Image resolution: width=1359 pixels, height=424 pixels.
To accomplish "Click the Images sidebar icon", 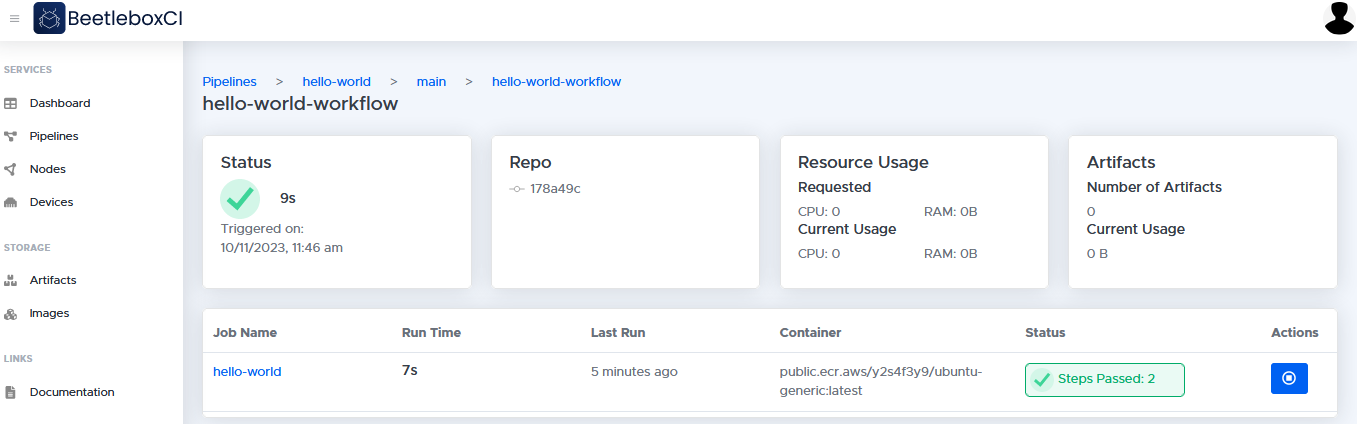I will pos(11,313).
